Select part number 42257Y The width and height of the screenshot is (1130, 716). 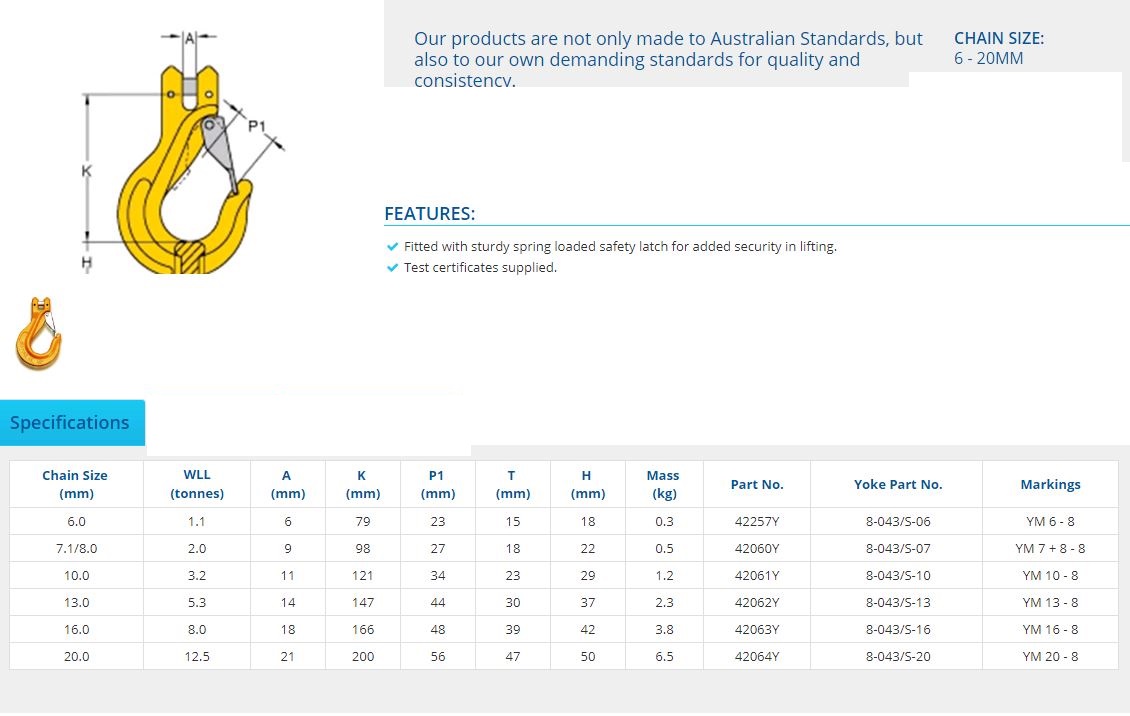click(757, 522)
